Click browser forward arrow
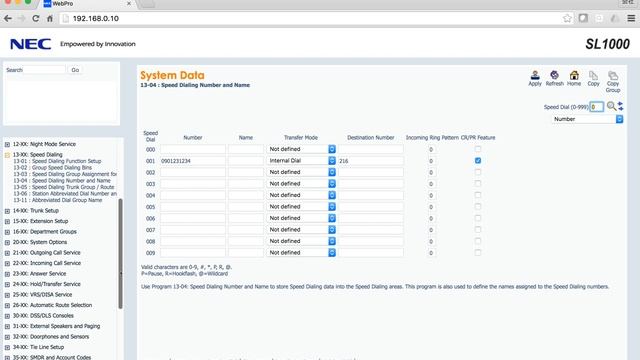 pos(21,18)
